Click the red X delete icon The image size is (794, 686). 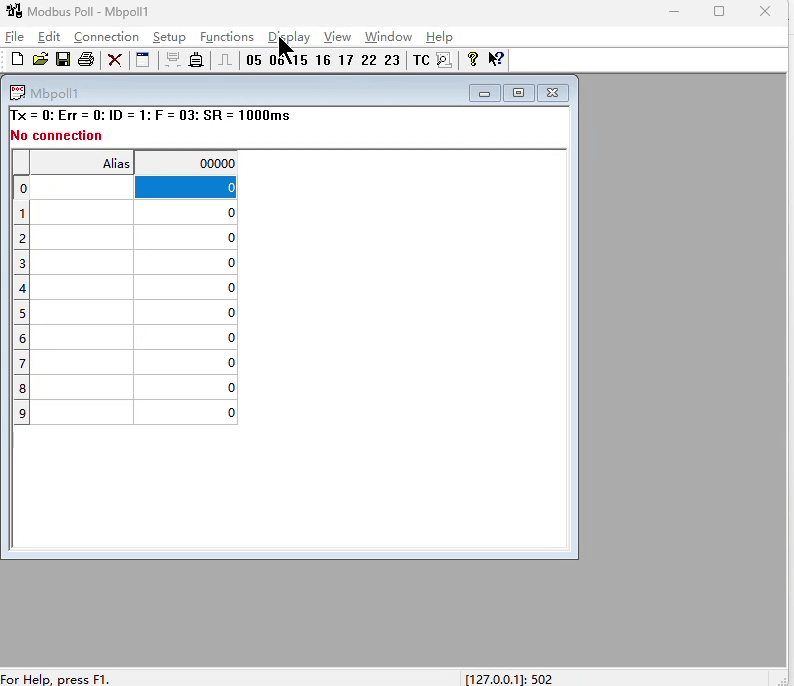click(115, 60)
